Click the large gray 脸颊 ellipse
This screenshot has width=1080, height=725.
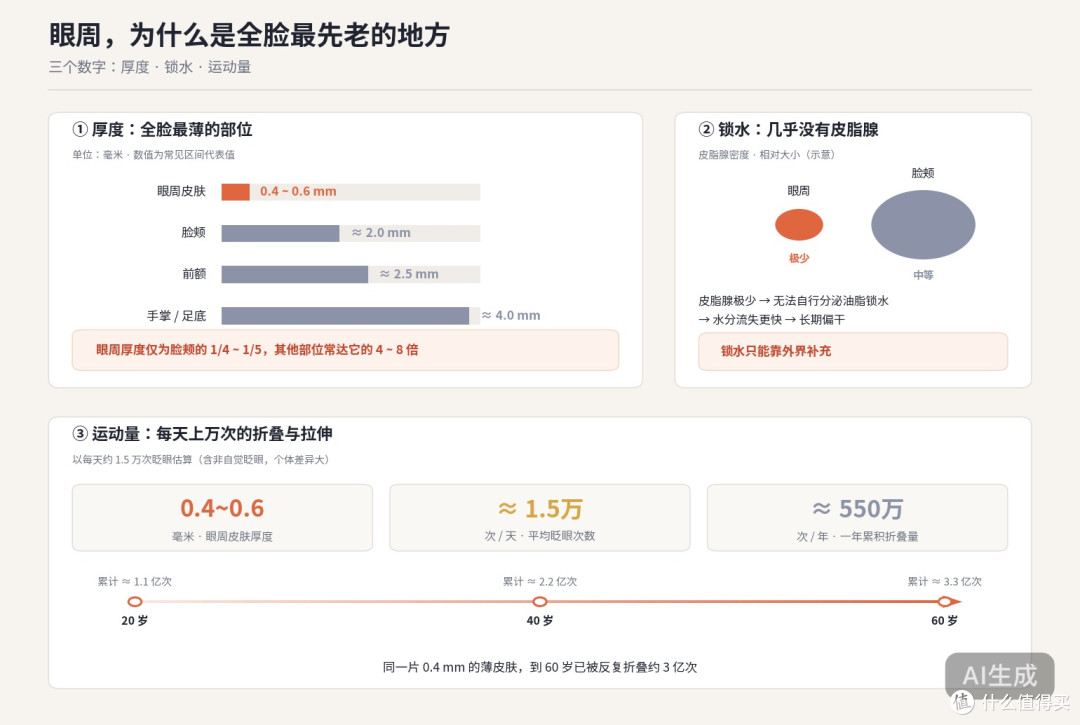(923, 225)
